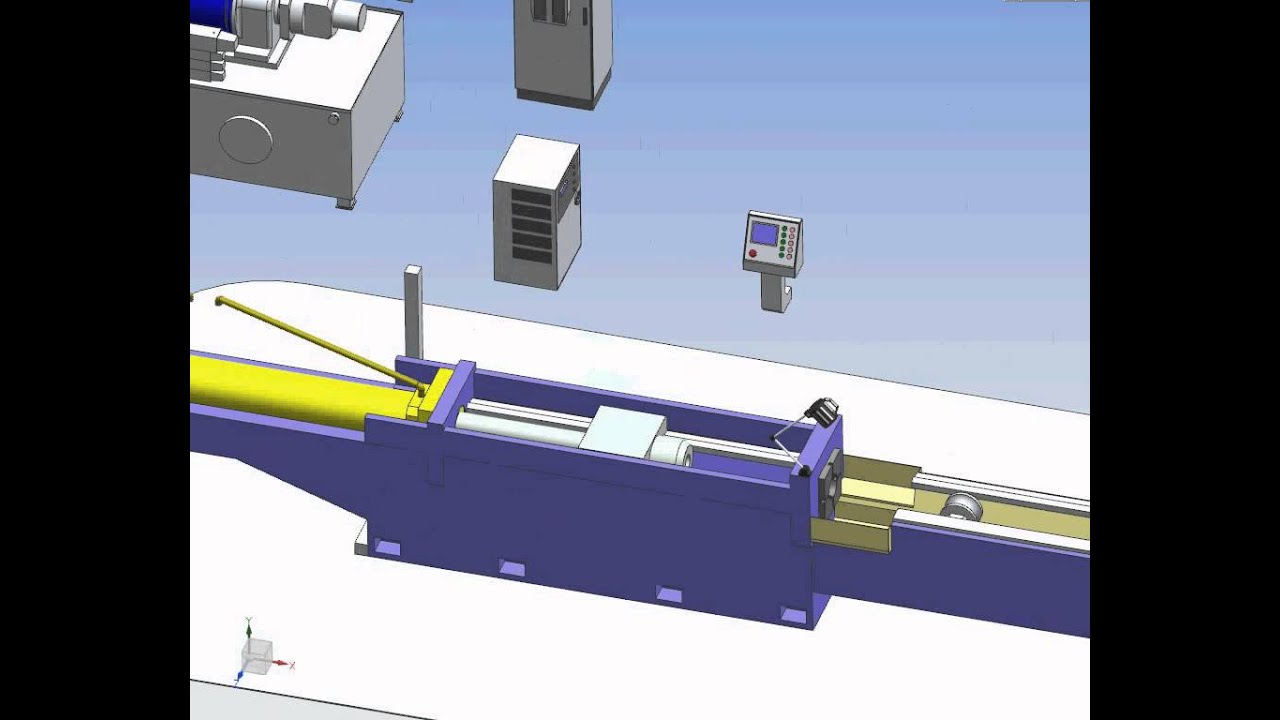Select the gray roller wheel on the rail
The width and height of the screenshot is (1280, 720).
tap(961, 507)
